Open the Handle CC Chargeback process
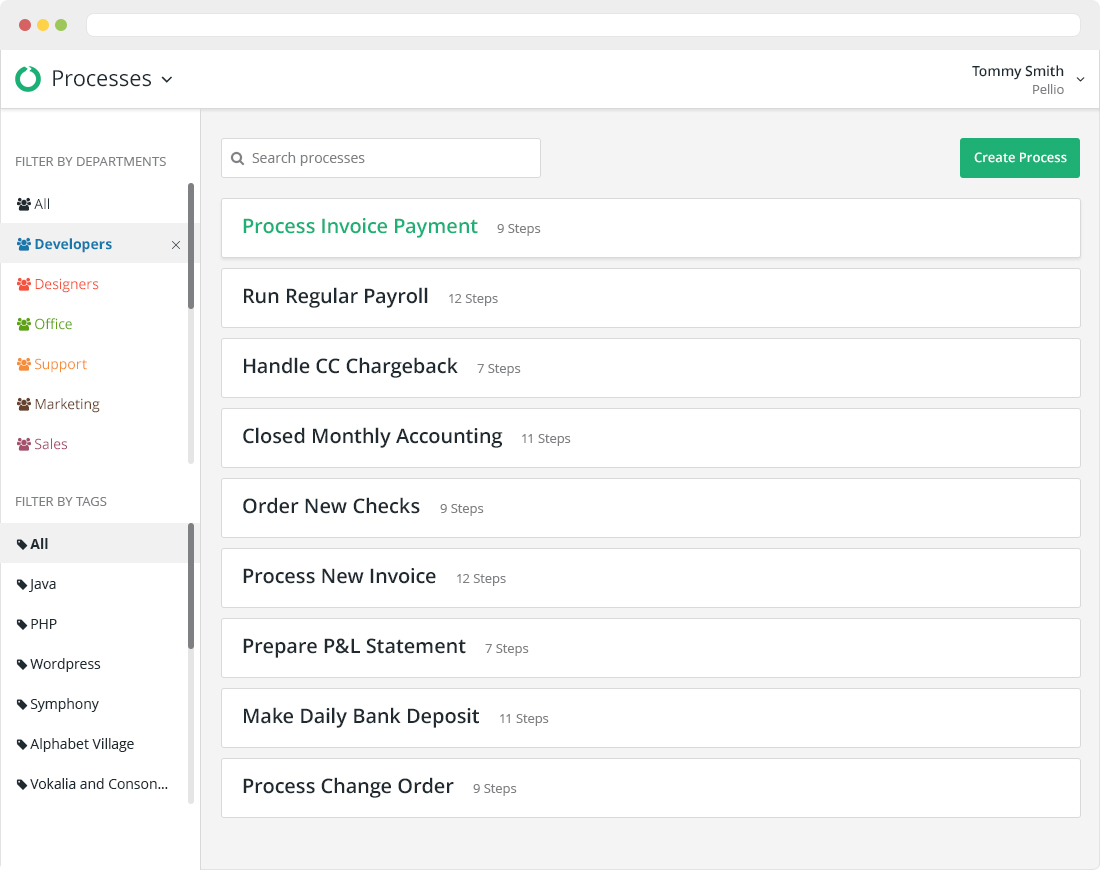This screenshot has width=1100, height=870. [x=650, y=368]
